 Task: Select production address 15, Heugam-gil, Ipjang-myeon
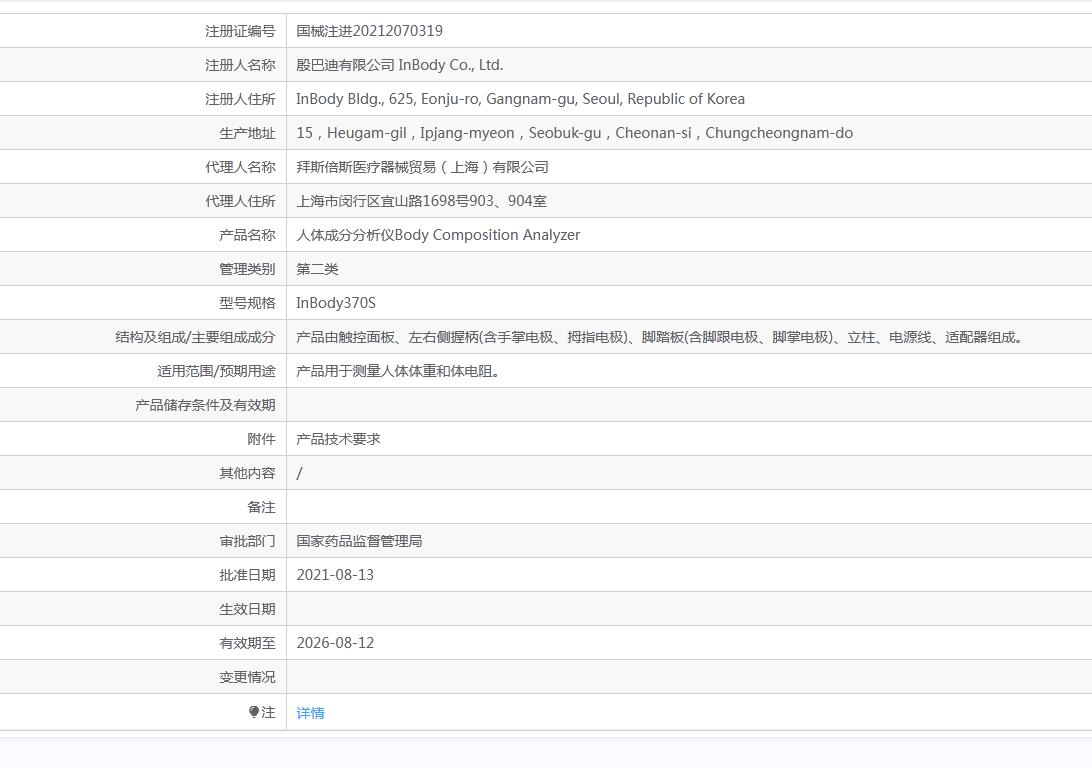(x=575, y=133)
